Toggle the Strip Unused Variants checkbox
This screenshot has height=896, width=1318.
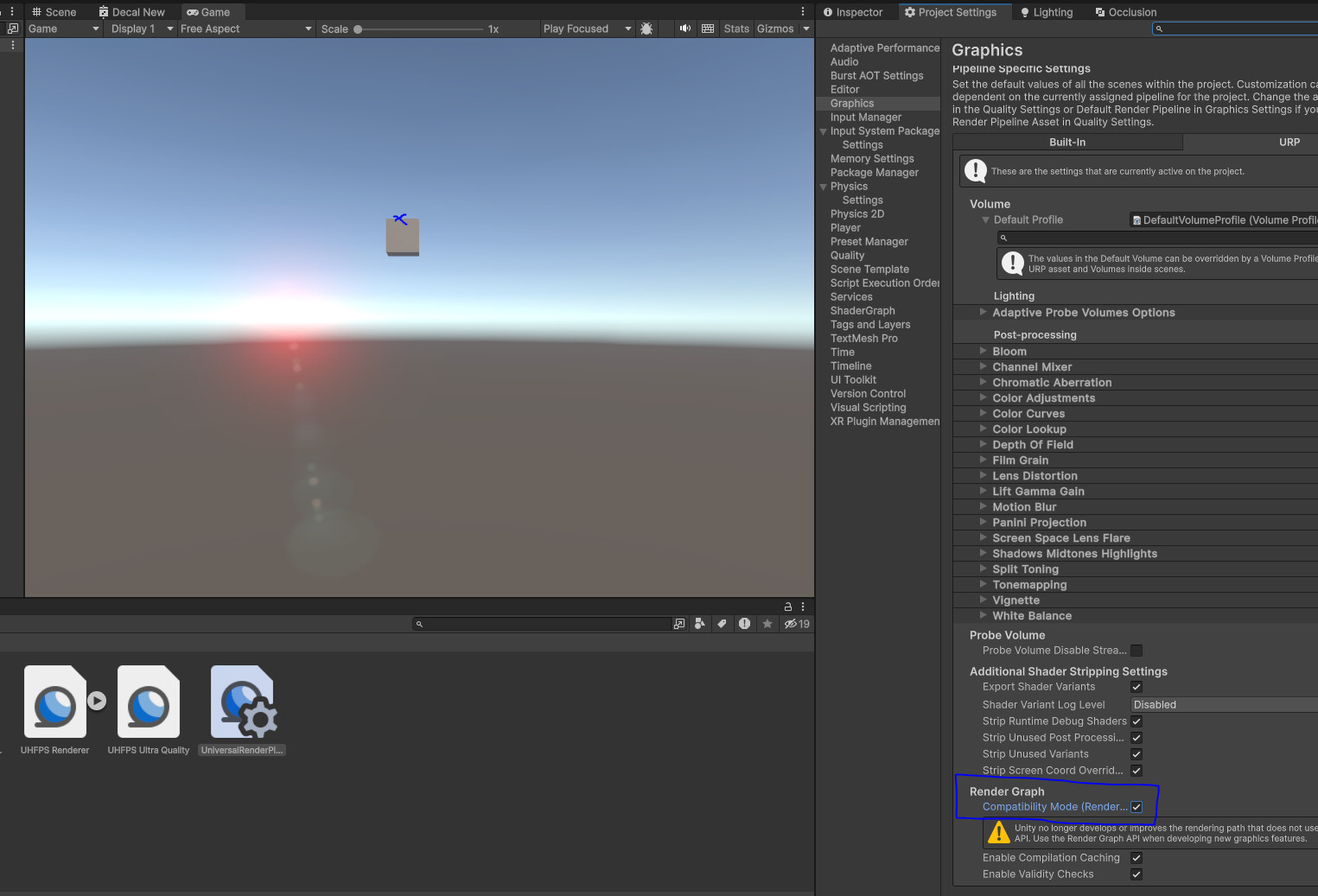pyautogui.click(x=1137, y=753)
